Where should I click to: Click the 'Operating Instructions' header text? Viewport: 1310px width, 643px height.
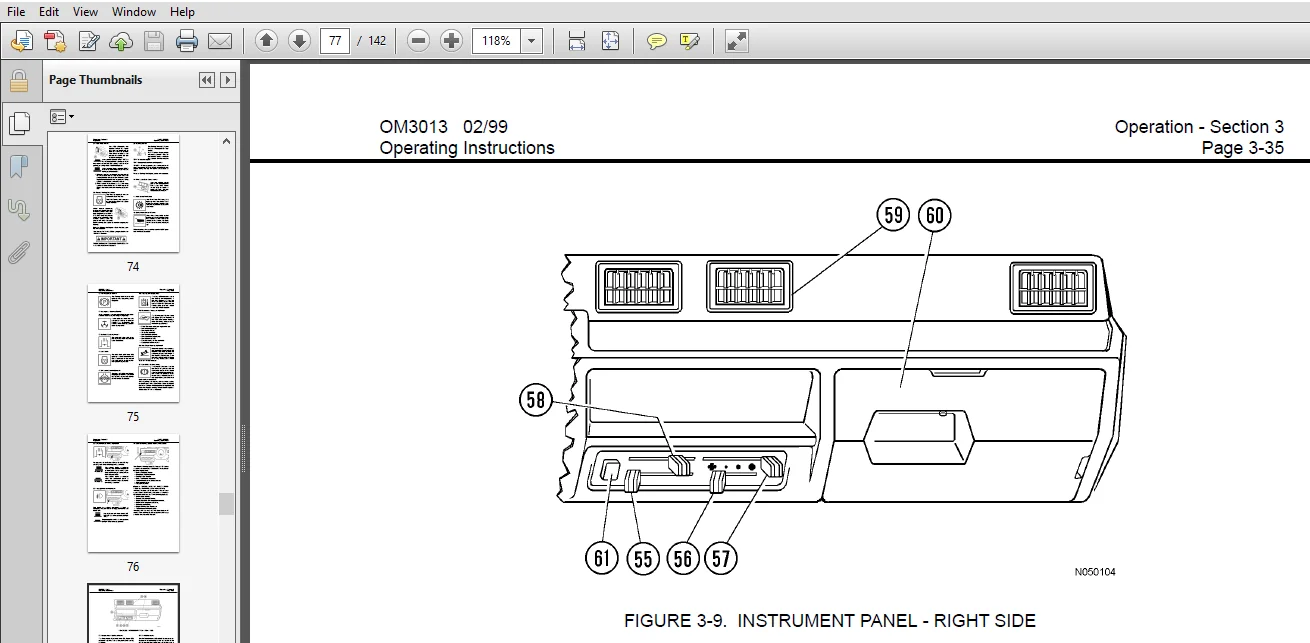point(467,148)
